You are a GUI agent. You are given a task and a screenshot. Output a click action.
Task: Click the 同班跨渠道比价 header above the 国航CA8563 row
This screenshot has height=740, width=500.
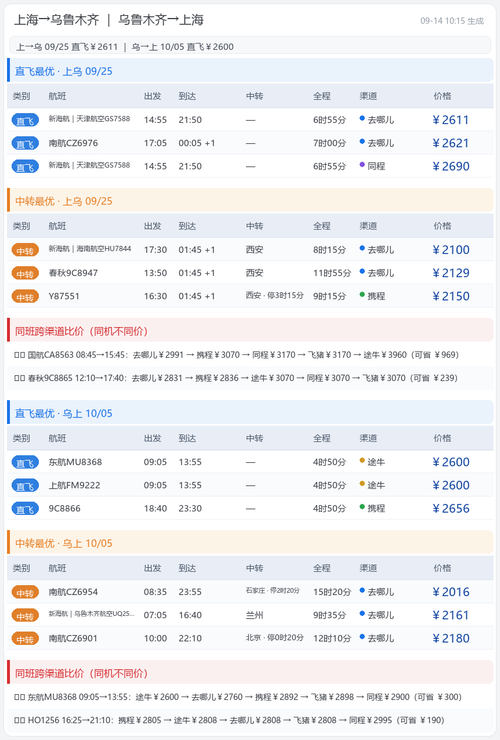pyautogui.click(x=250, y=331)
